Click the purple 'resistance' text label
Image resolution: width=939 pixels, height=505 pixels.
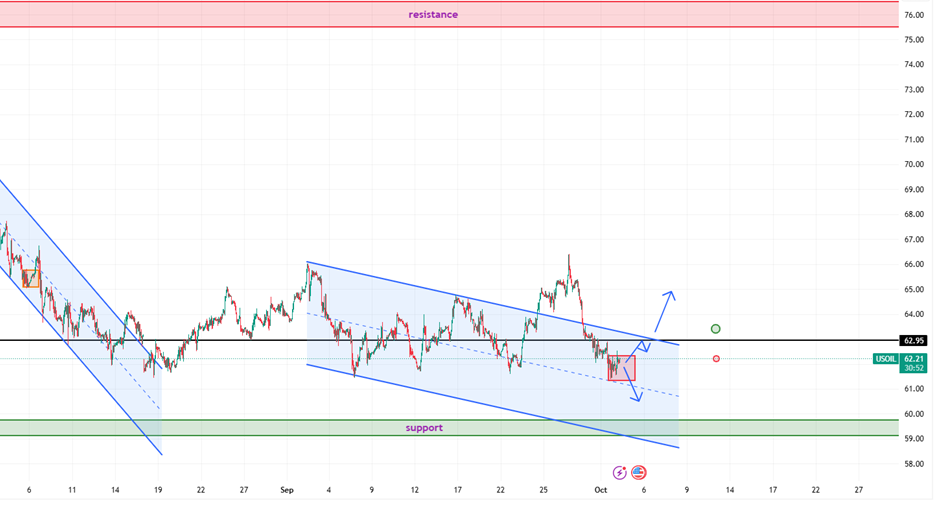click(x=433, y=14)
